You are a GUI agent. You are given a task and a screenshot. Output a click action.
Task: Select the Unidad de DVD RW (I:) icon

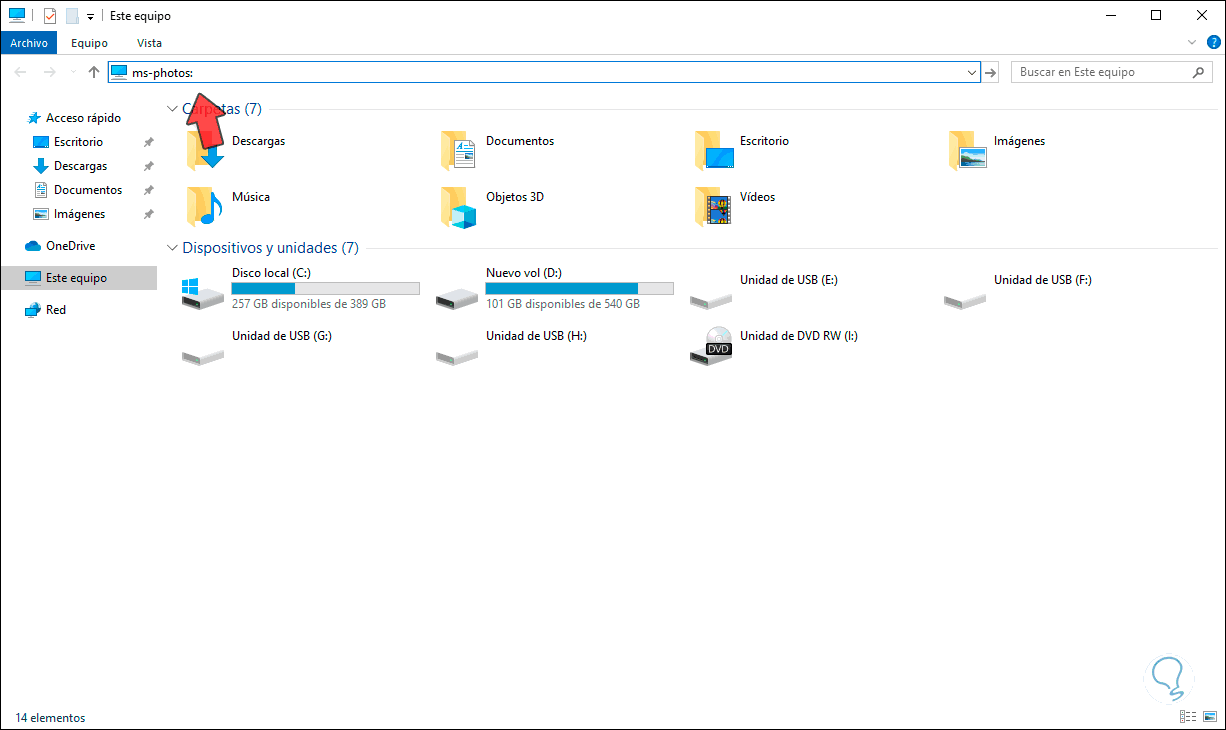712,345
